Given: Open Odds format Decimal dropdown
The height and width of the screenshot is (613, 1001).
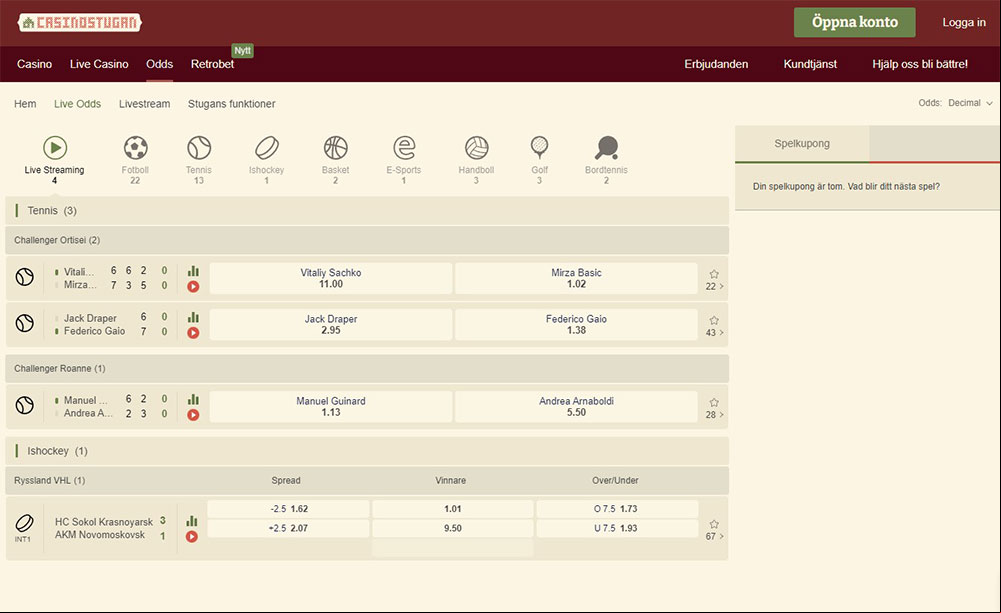Looking at the screenshot, I should (970, 103).
